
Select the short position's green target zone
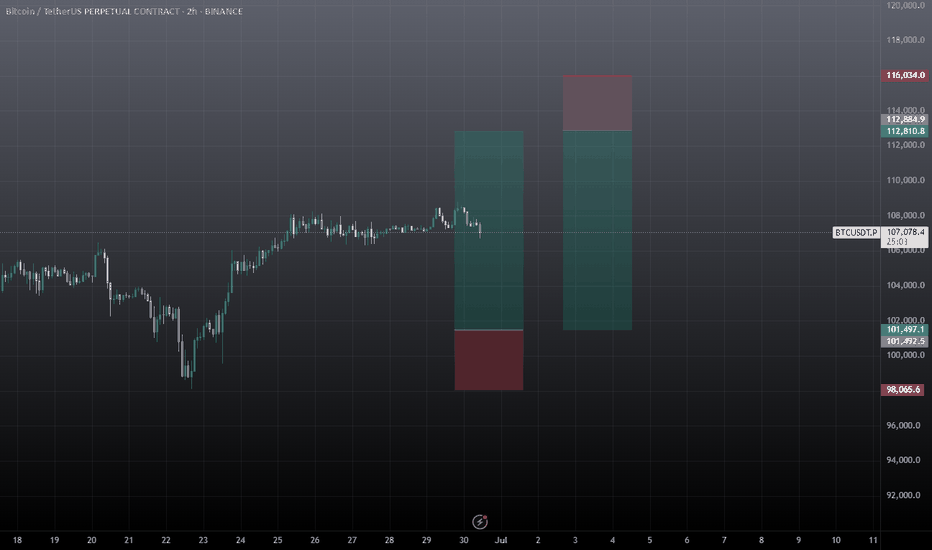click(597, 231)
